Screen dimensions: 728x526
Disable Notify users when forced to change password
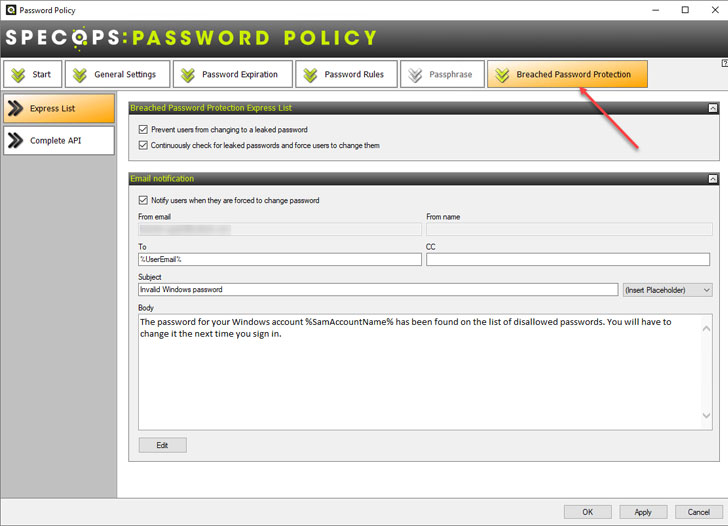click(x=144, y=201)
